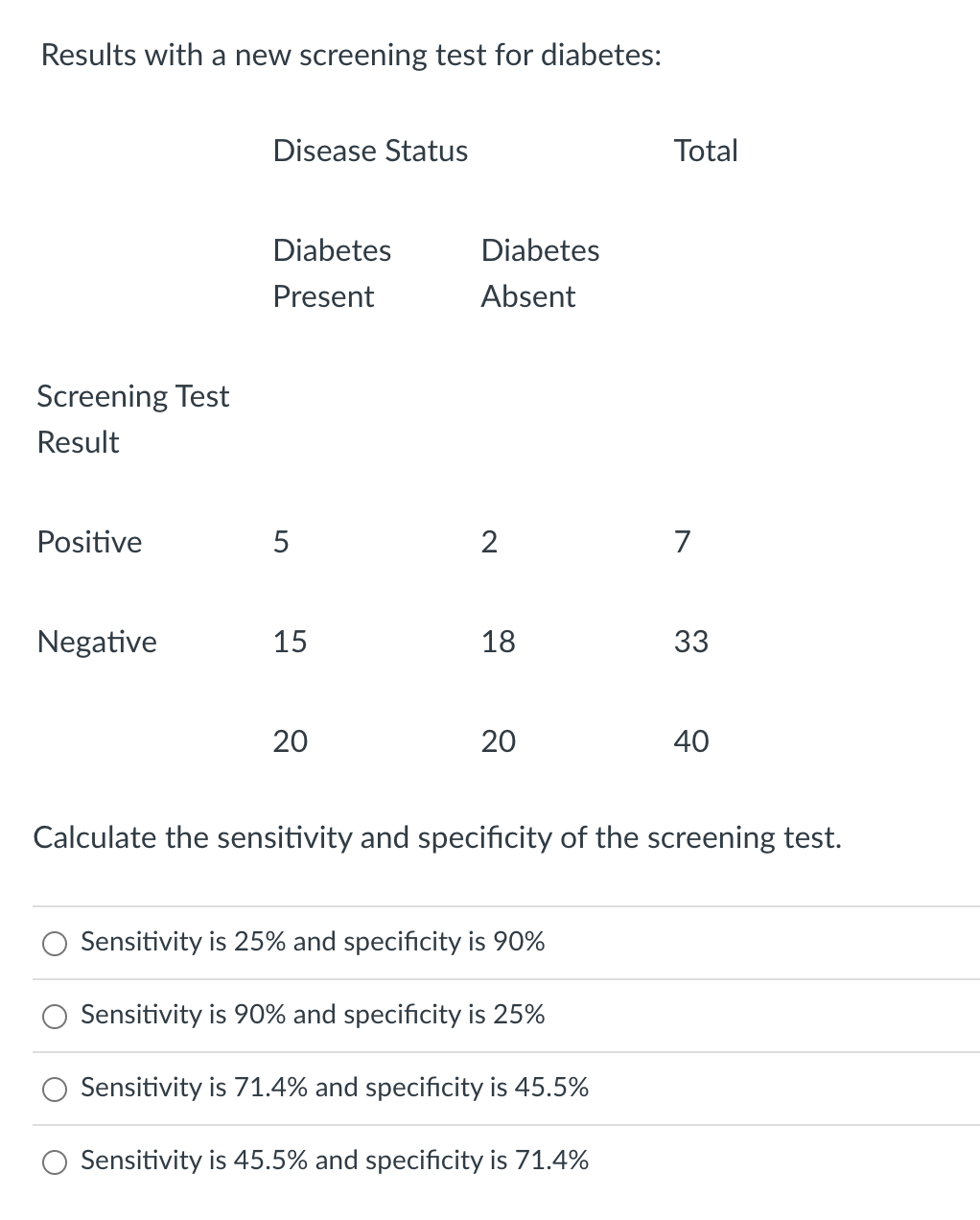This screenshot has width=980, height=1220.
Task: Click the "Calculate the sensitivity and specificity" question text
Action: click(x=437, y=838)
